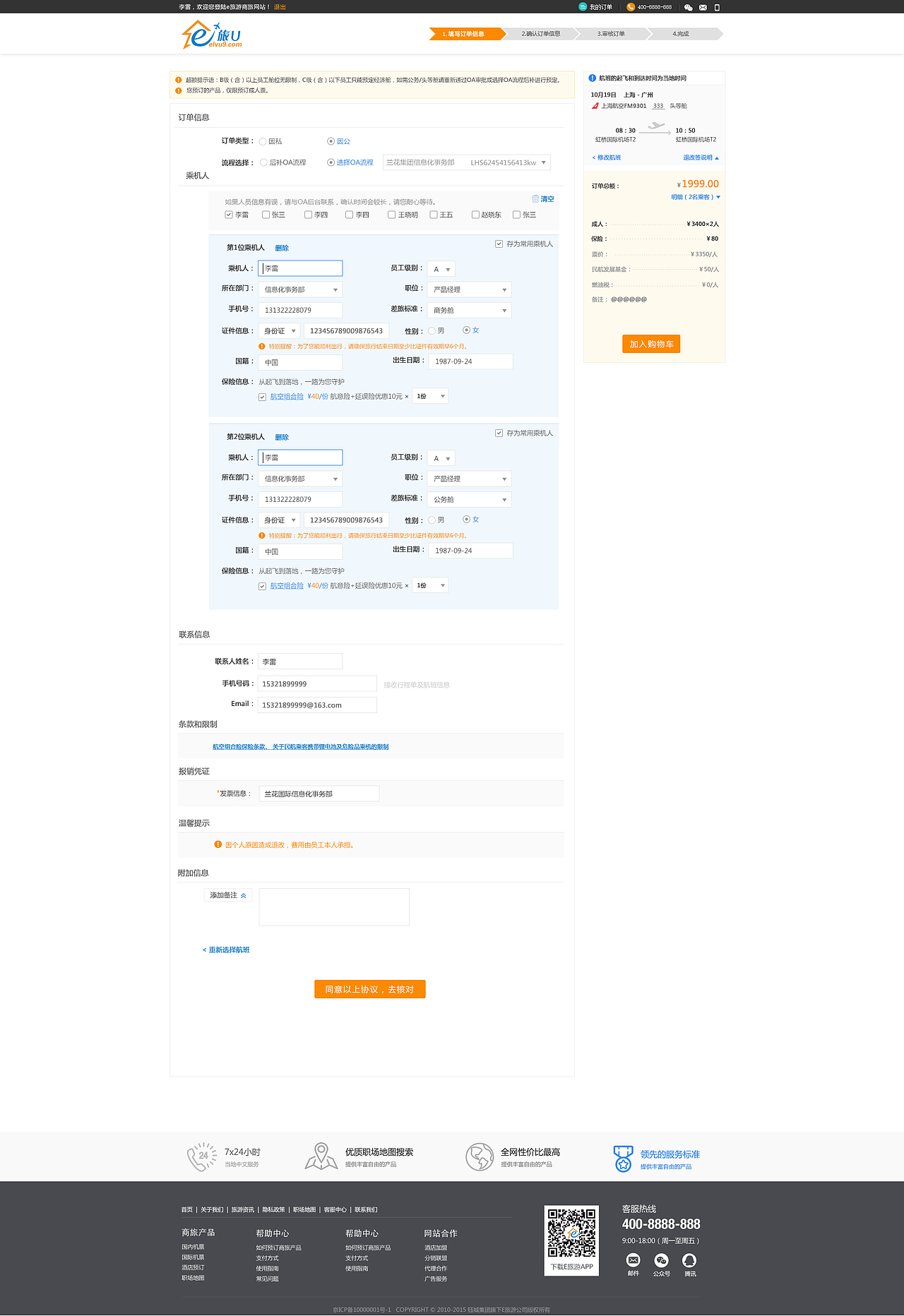Viewport: 904px width, 1316px height.
Task: Open passenger 1 所在部门 dropdown
Action: [x=300, y=289]
